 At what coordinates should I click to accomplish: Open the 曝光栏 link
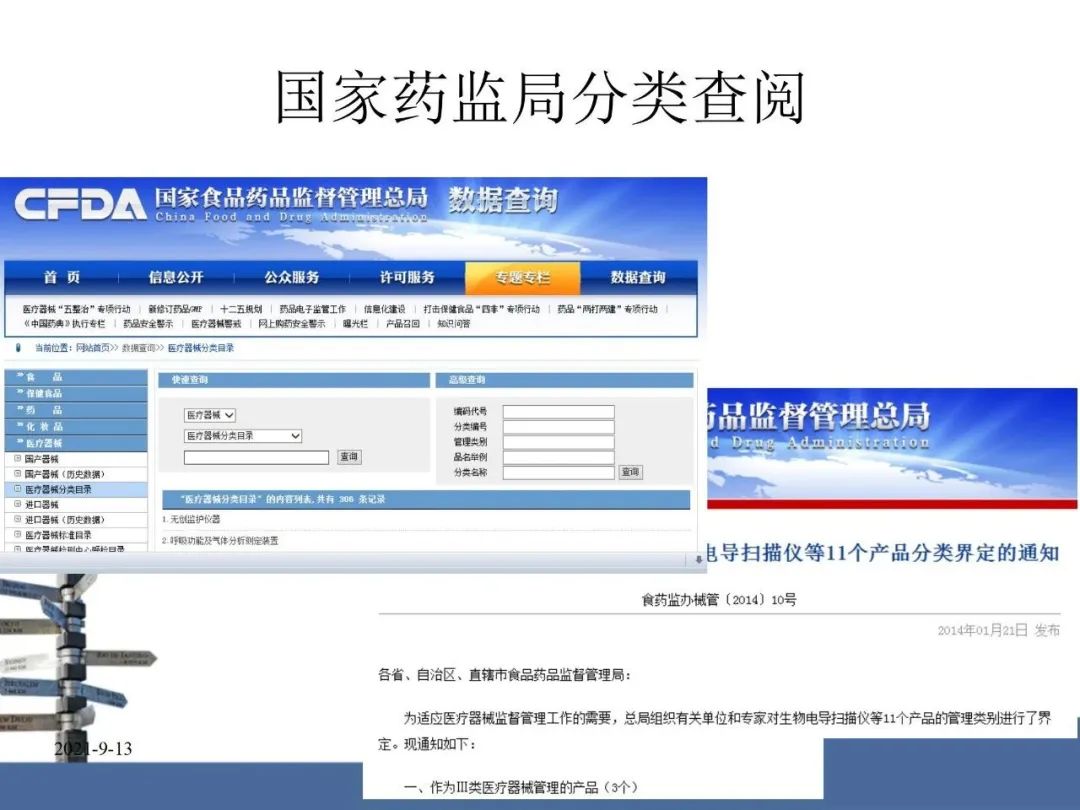(x=355, y=324)
